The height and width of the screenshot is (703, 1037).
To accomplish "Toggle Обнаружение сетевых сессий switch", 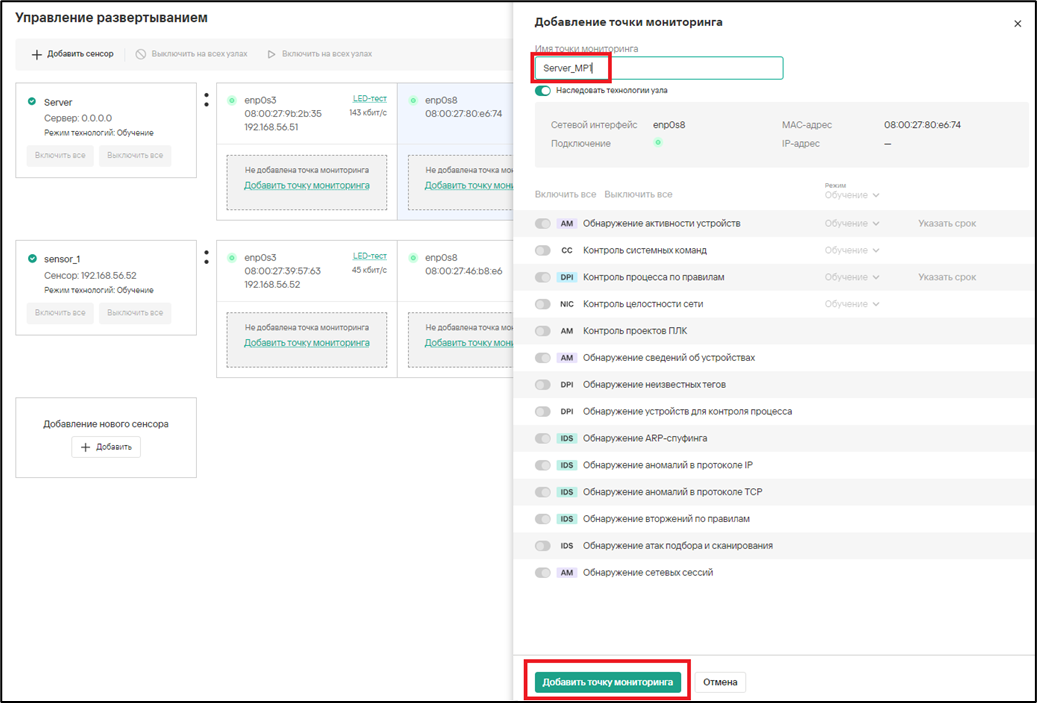I will click(542, 573).
